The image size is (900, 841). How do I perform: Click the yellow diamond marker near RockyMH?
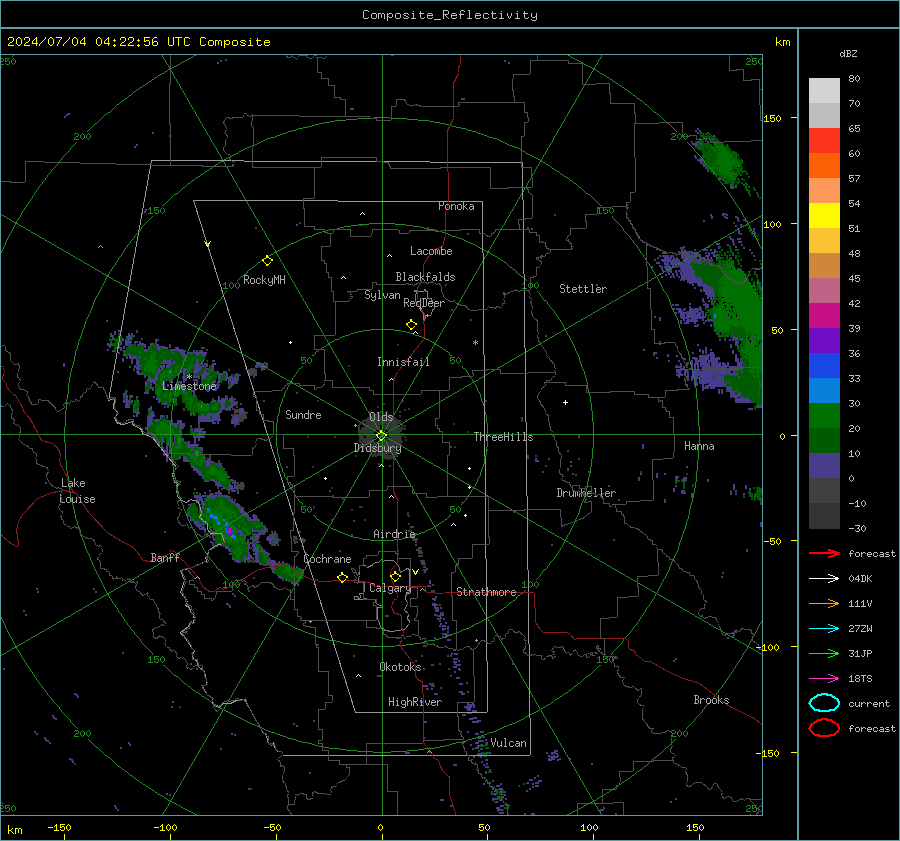267,261
